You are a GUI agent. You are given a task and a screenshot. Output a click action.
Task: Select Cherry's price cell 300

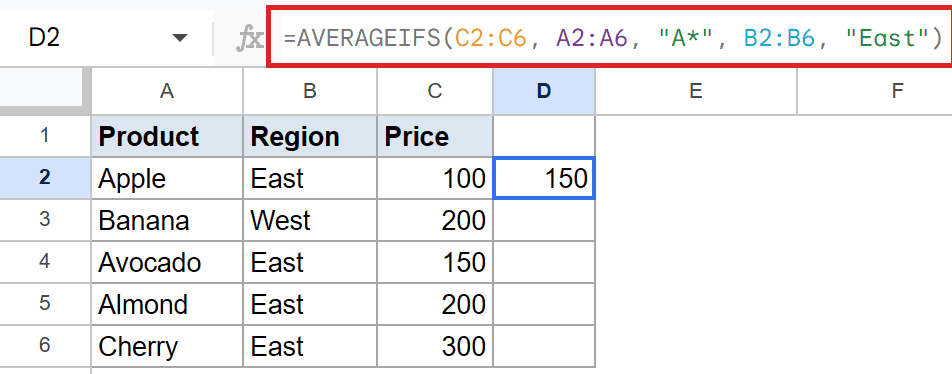click(435, 345)
